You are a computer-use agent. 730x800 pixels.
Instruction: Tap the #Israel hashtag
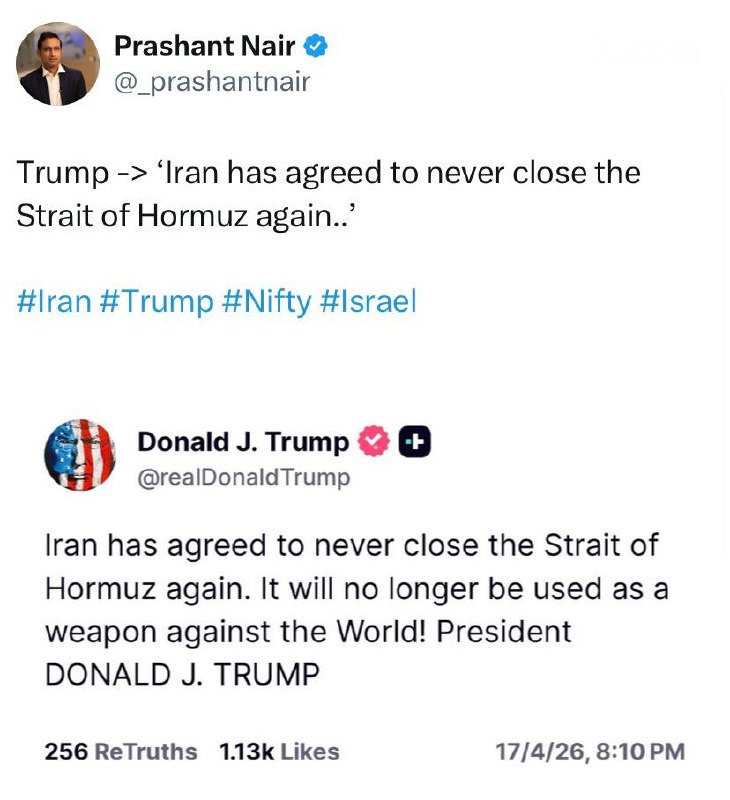367,301
